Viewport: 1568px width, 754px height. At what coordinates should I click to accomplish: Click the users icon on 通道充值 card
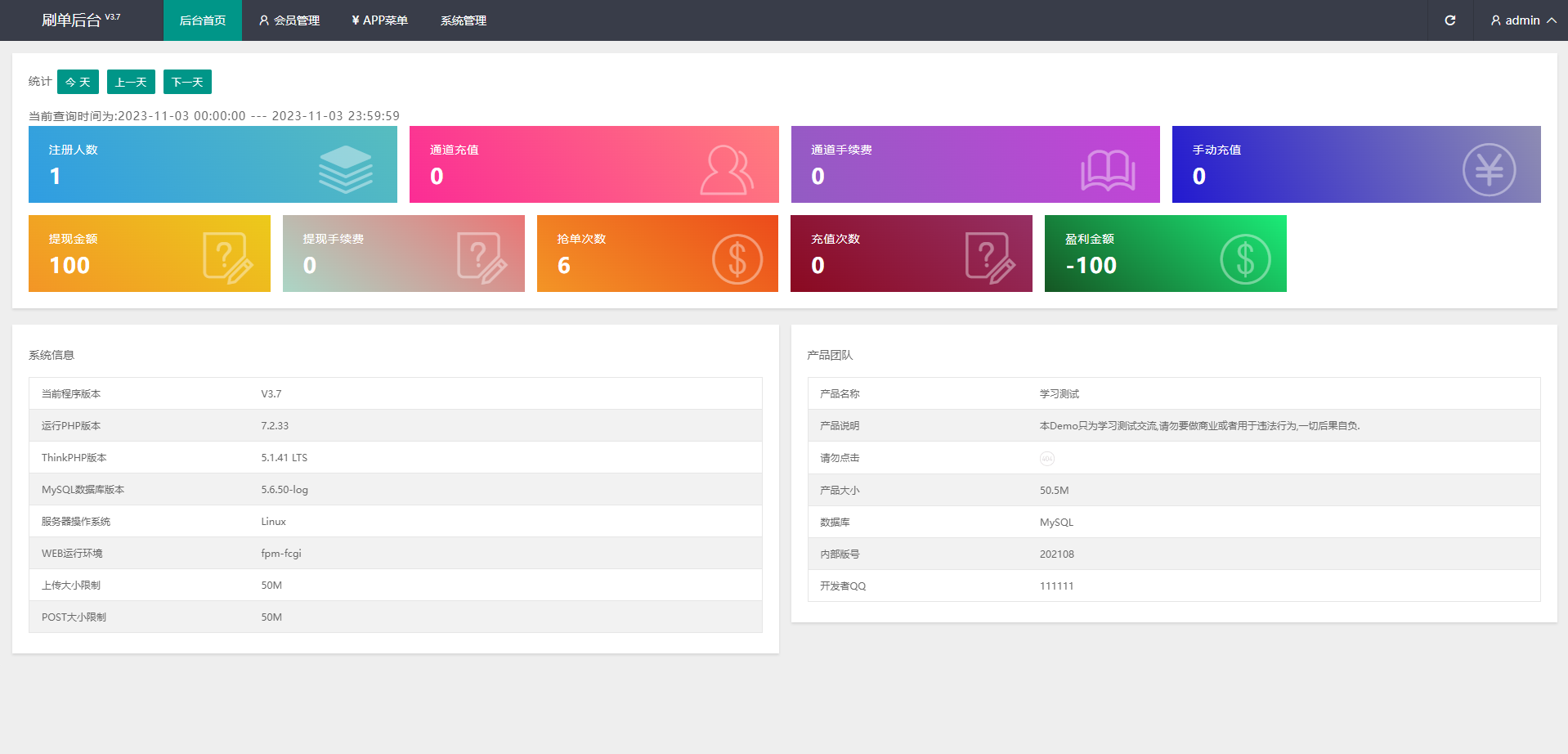726,170
